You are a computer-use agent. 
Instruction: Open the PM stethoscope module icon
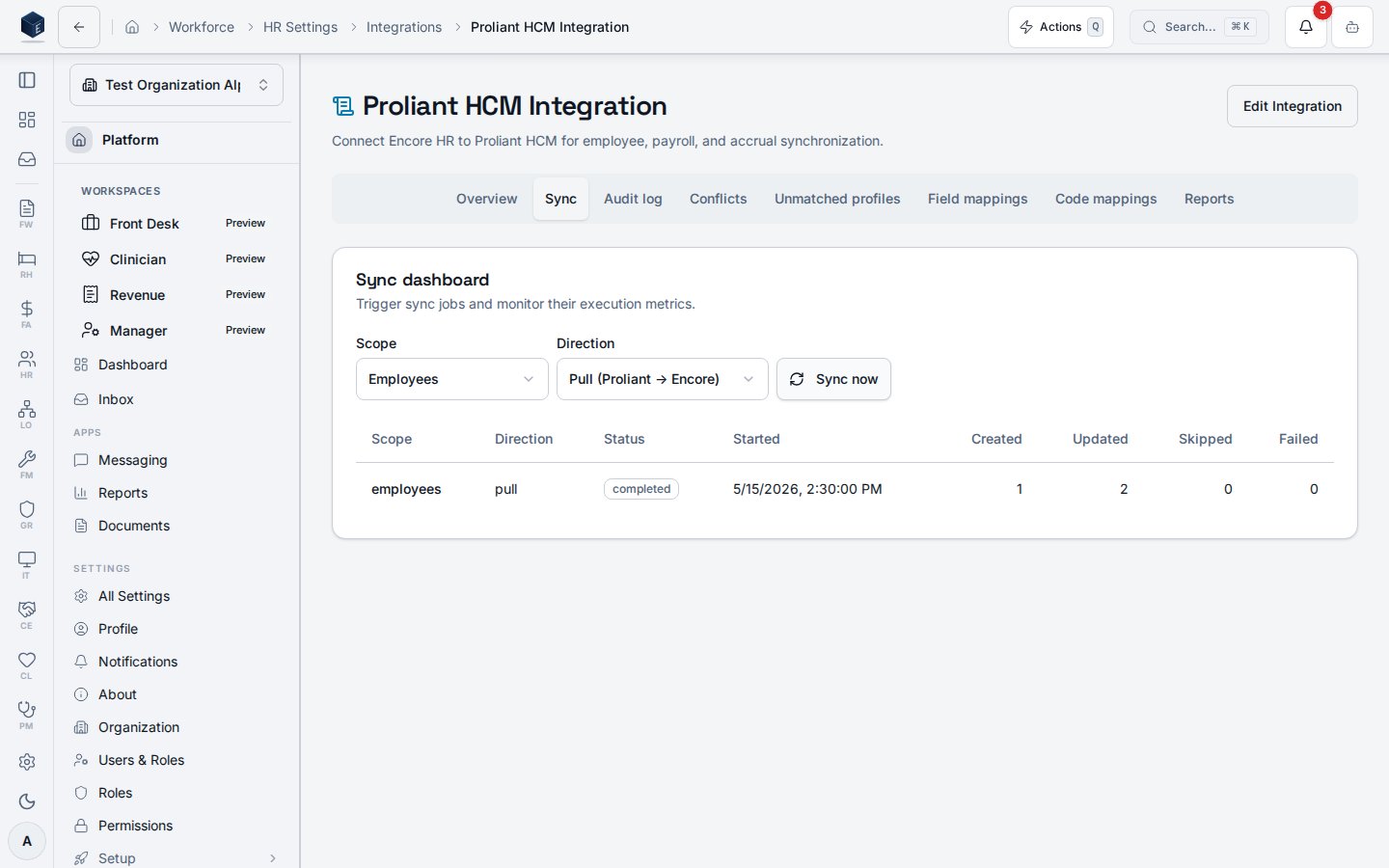(x=27, y=715)
